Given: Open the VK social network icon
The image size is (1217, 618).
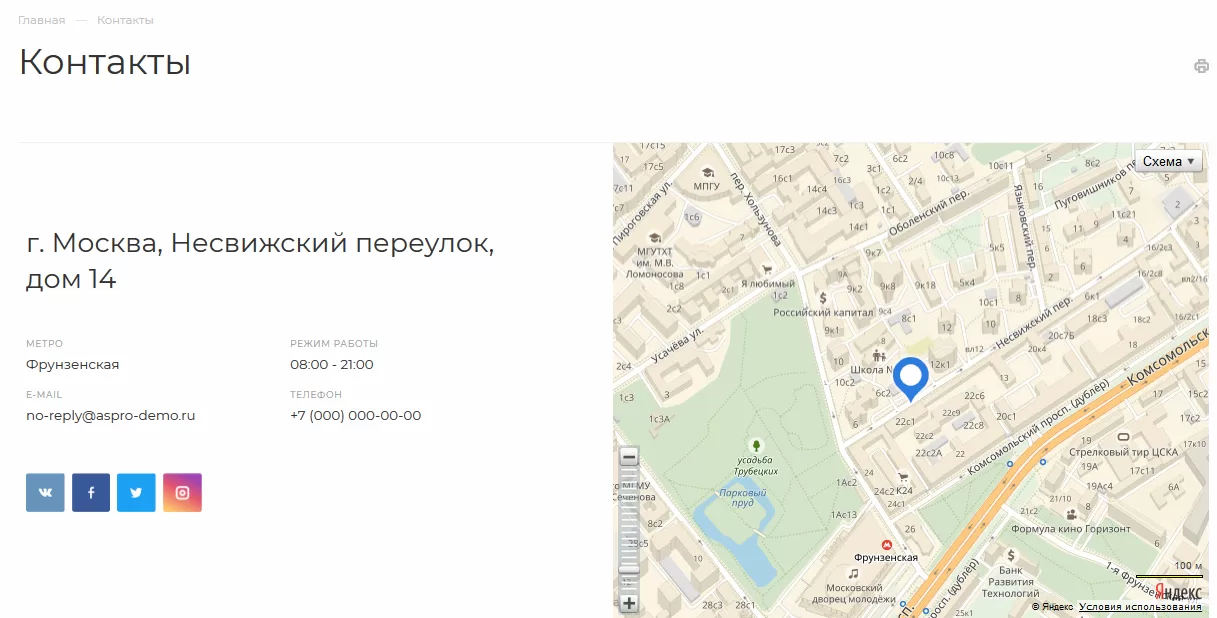Looking at the screenshot, I should point(45,492).
